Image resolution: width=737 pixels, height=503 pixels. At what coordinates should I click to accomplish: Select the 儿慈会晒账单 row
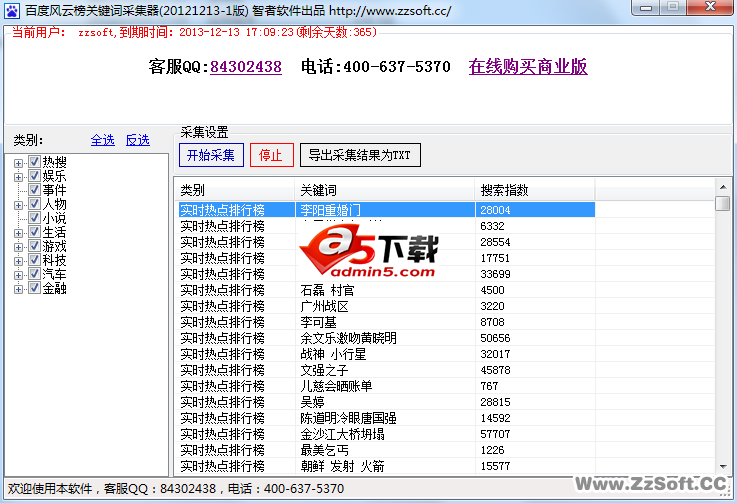coord(387,386)
